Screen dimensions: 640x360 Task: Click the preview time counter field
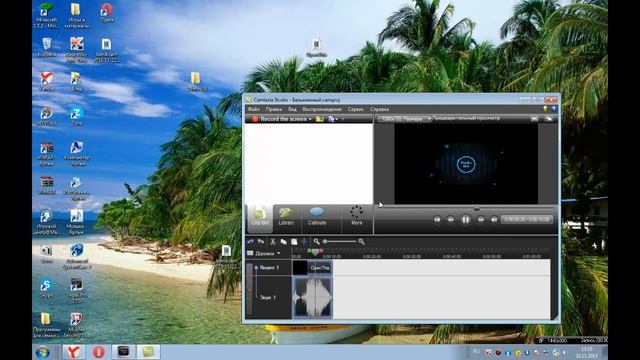(527, 219)
